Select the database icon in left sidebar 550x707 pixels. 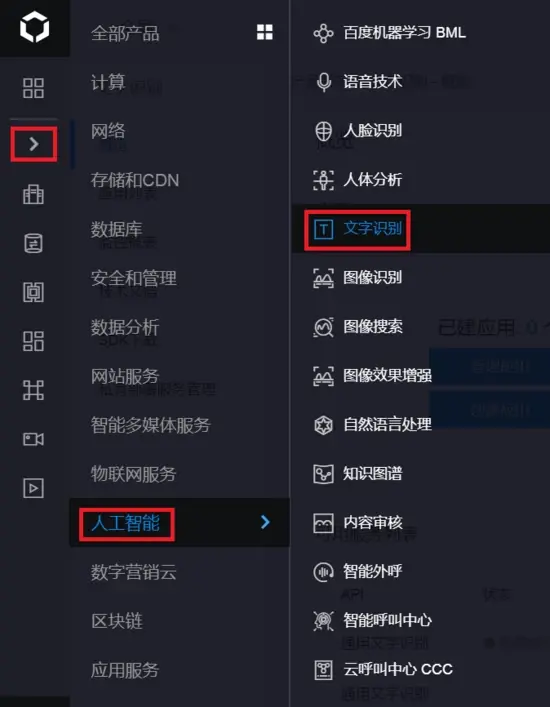click(x=33, y=243)
